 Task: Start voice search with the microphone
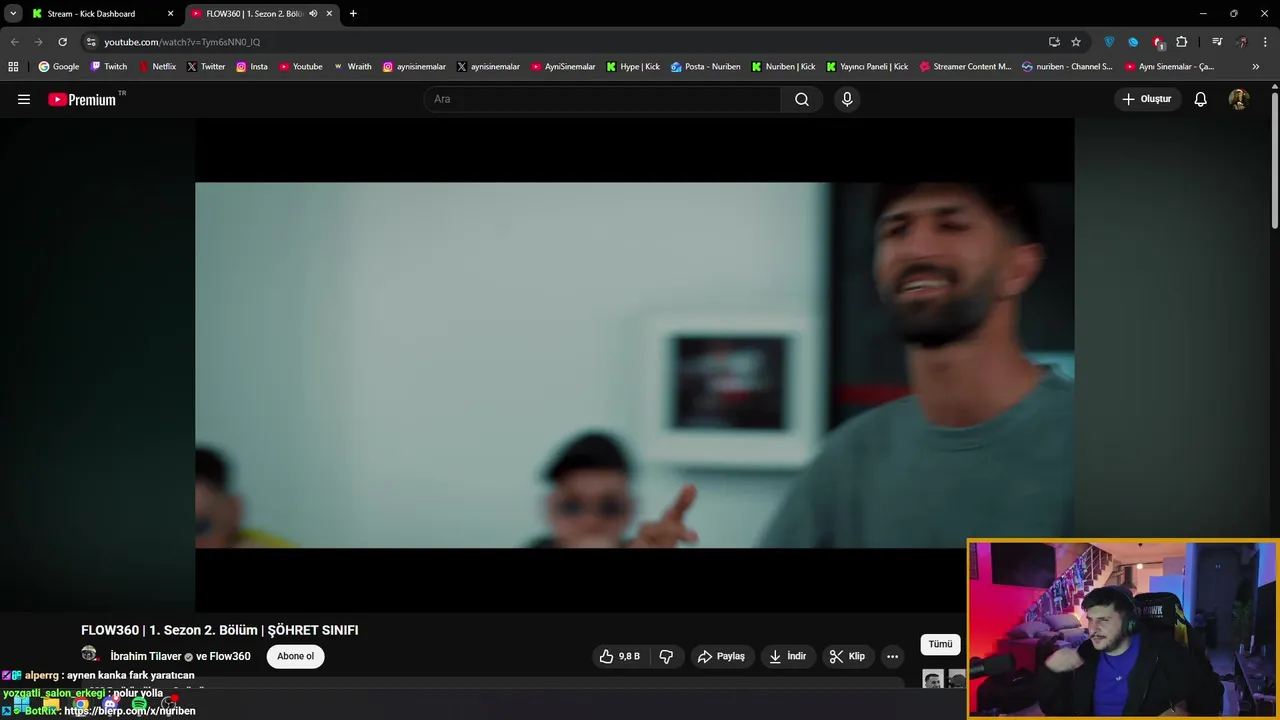(847, 99)
